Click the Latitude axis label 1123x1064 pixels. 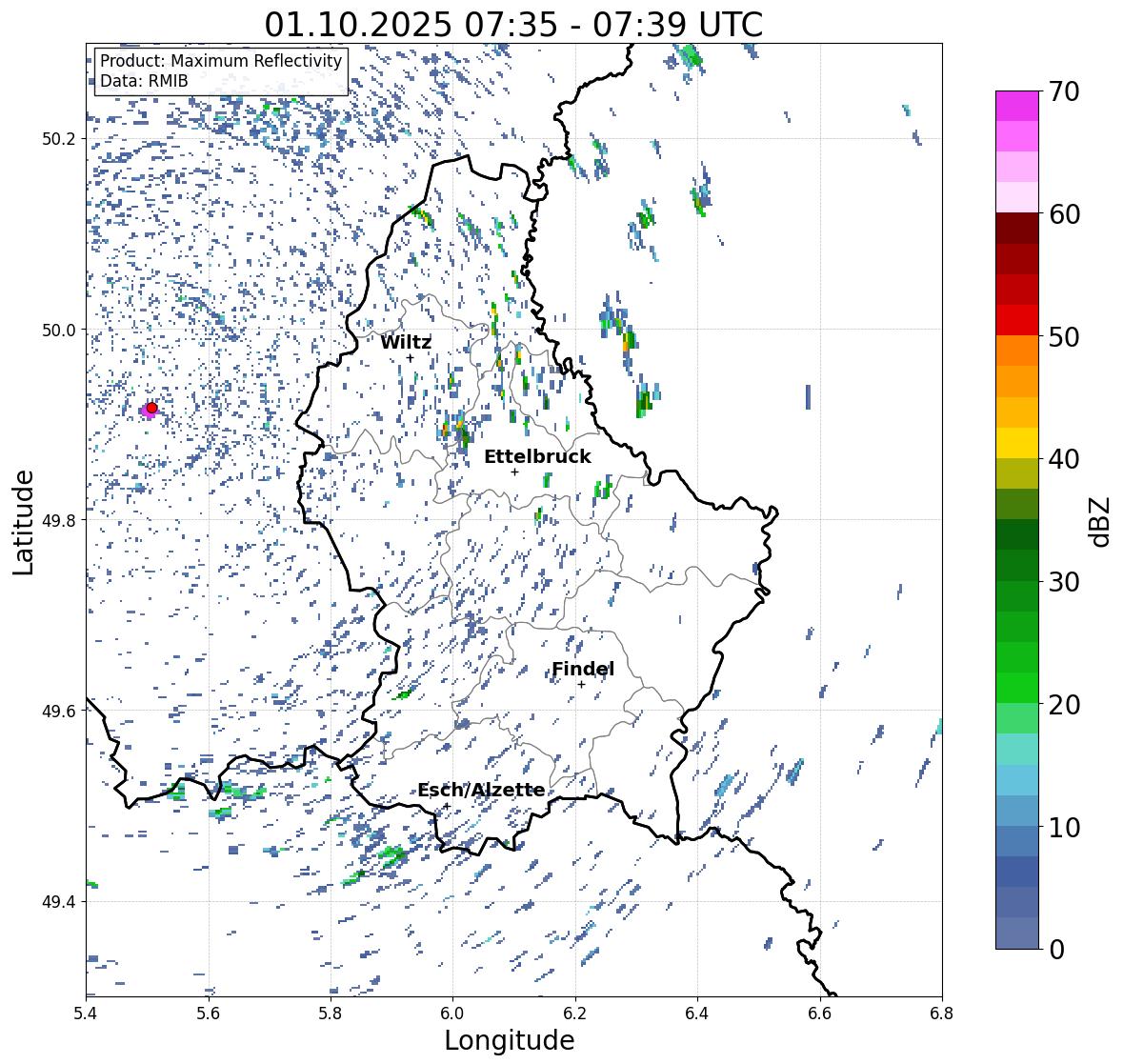[24, 522]
